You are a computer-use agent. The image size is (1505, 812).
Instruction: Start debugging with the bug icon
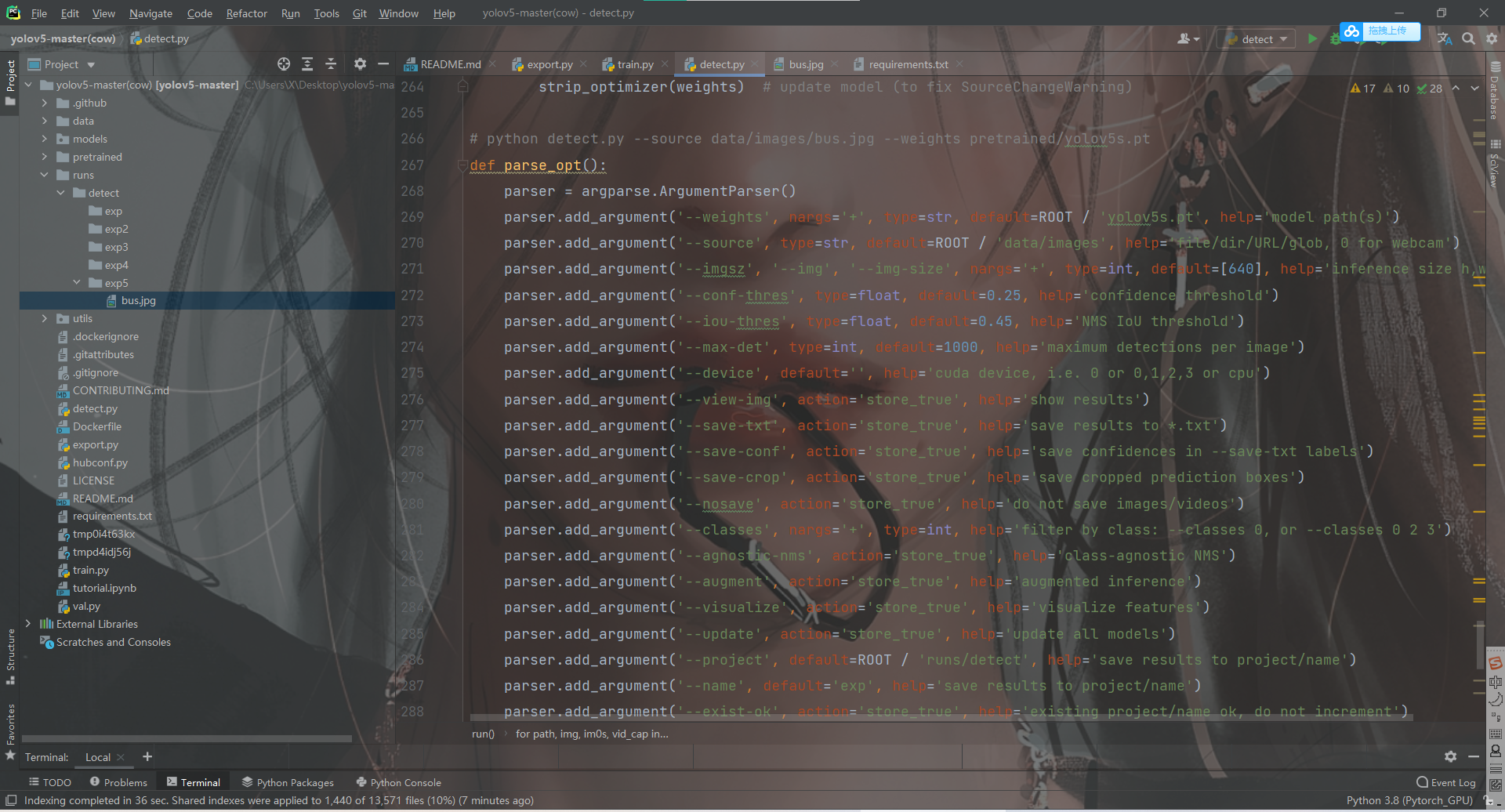pyautogui.click(x=1336, y=38)
